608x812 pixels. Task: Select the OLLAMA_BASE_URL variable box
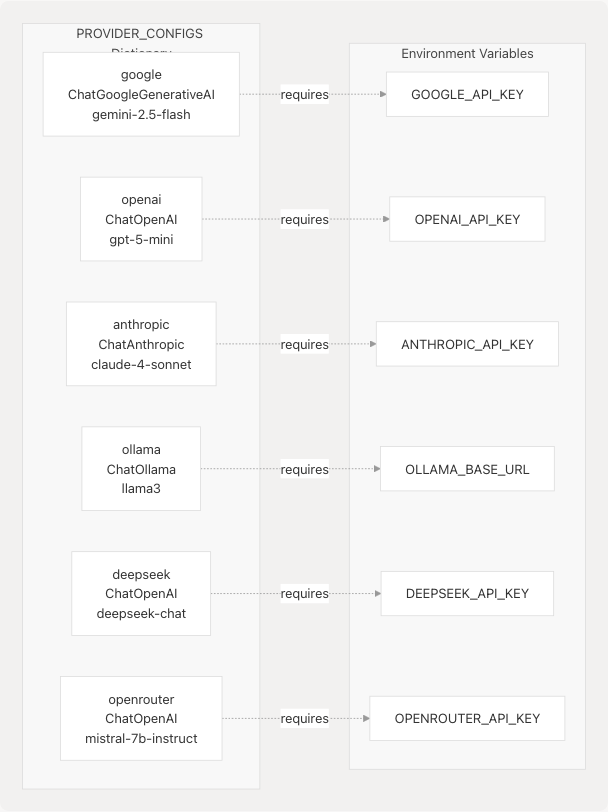[x=467, y=469]
